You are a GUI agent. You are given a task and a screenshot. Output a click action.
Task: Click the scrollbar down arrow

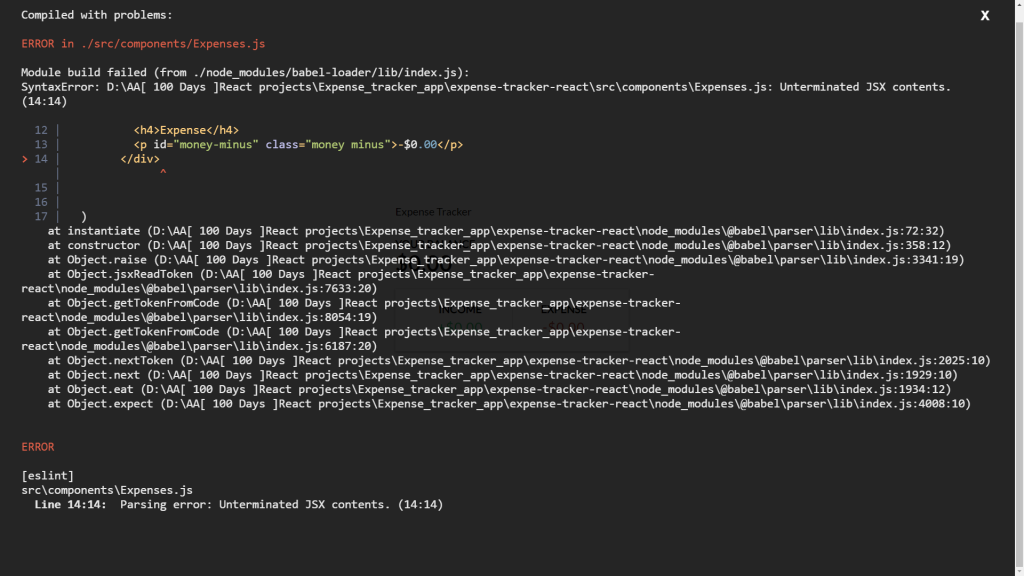click(x=1019, y=571)
